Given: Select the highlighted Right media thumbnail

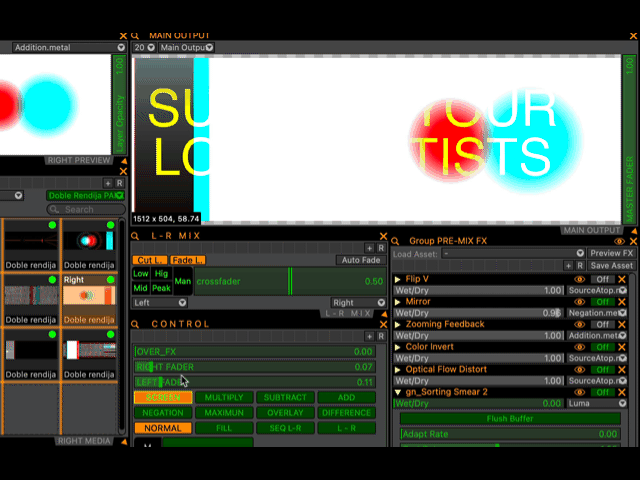Looking at the screenshot, I should click(x=89, y=300).
